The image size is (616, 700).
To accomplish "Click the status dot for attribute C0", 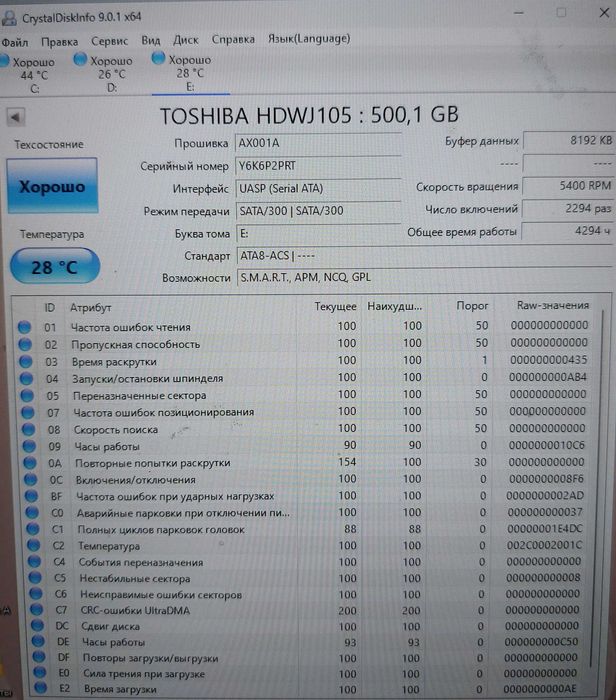I will pos(32,512).
